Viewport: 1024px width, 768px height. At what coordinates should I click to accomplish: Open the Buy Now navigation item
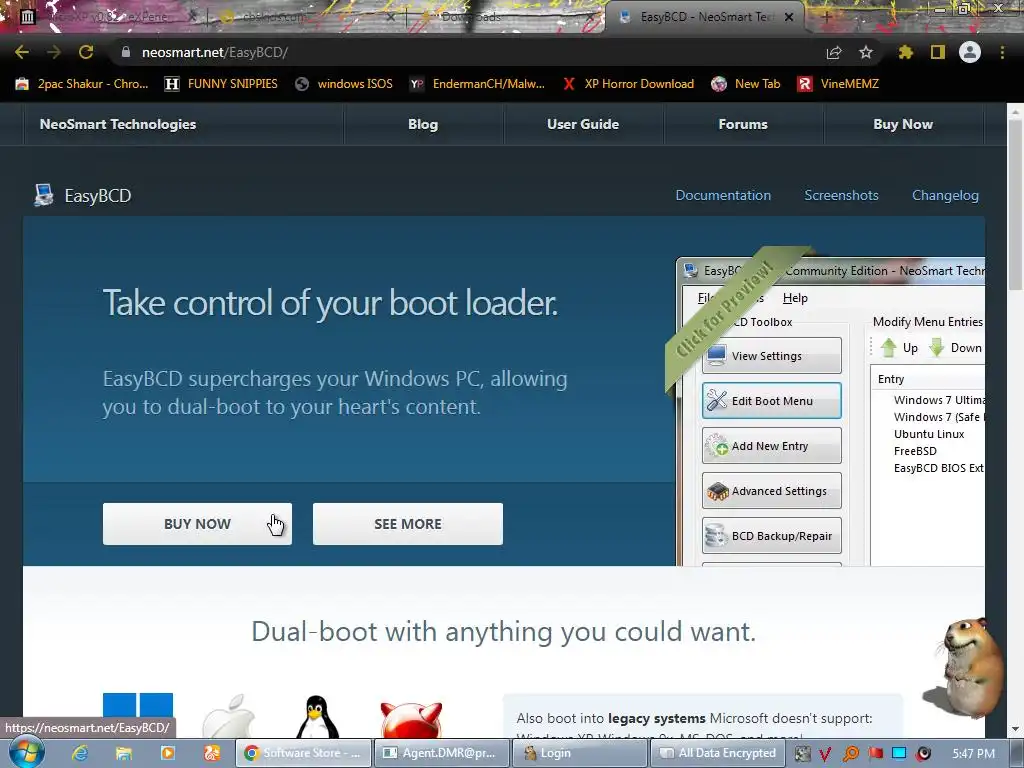[x=903, y=124]
